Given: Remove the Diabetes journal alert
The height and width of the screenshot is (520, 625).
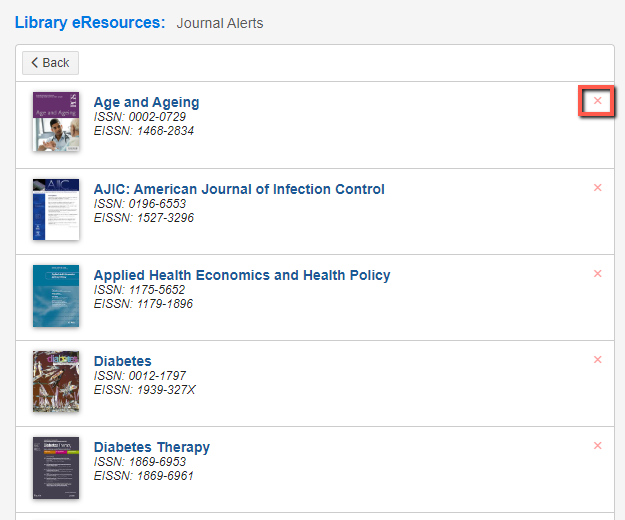Looking at the screenshot, I should 597,360.
